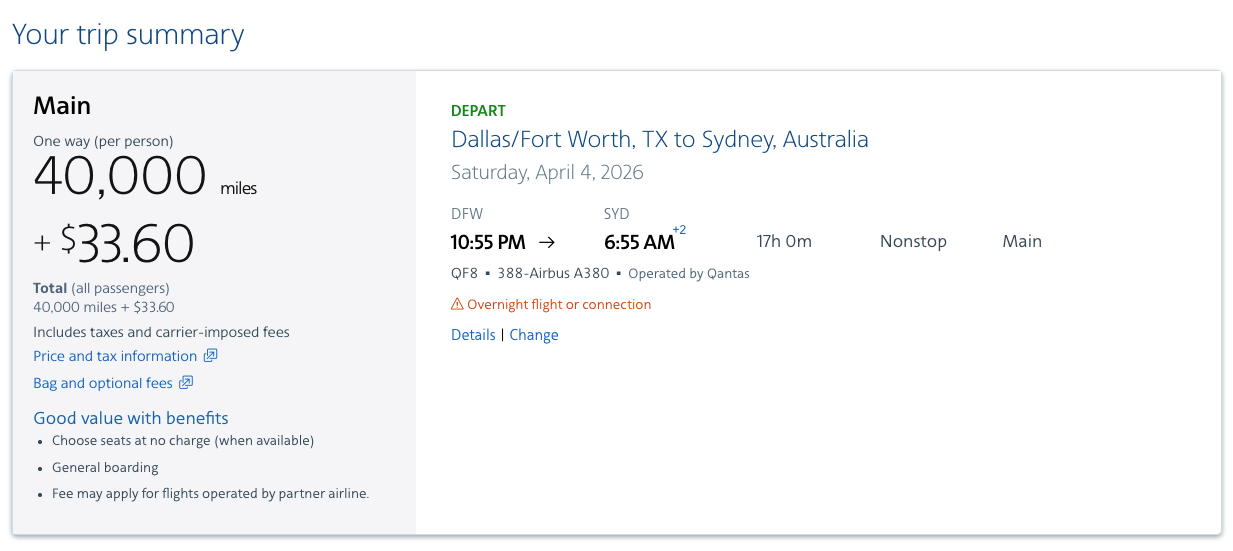Image resolution: width=1233 pixels, height=551 pixels.
Task: Open the Bag and optional fees link
Action: (103, 383)
